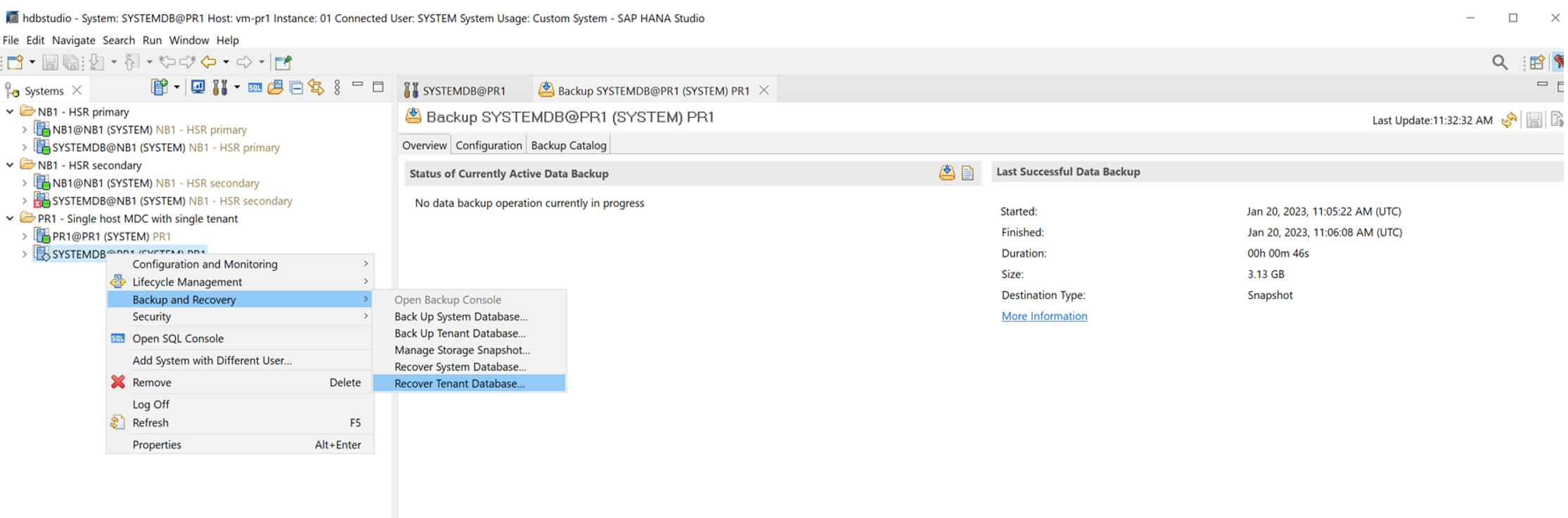
Task: Open dropdown arrow next to Add System icon
Action: (x=176, y=88)
